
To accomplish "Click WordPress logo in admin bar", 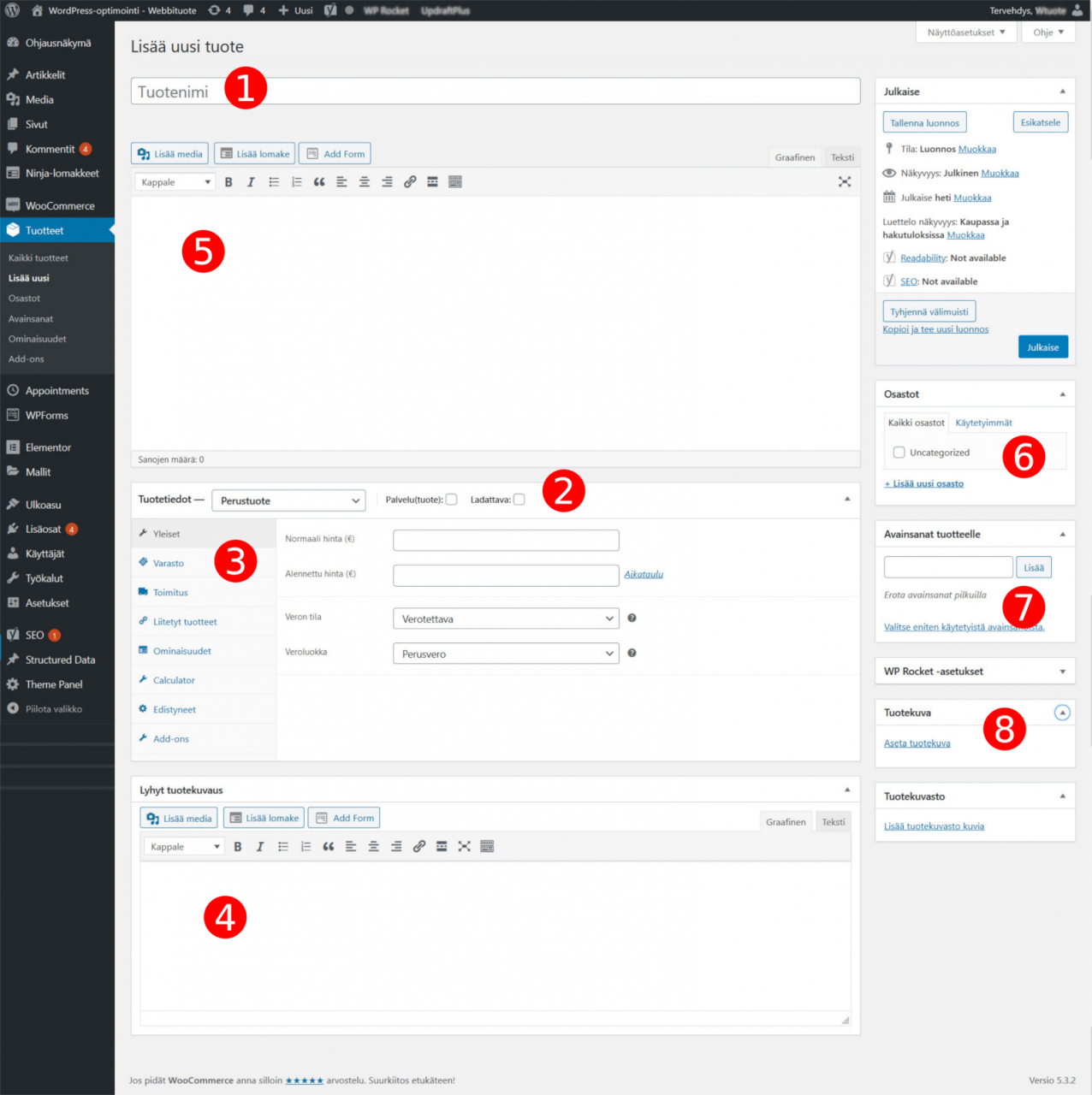I will point(12,10).
